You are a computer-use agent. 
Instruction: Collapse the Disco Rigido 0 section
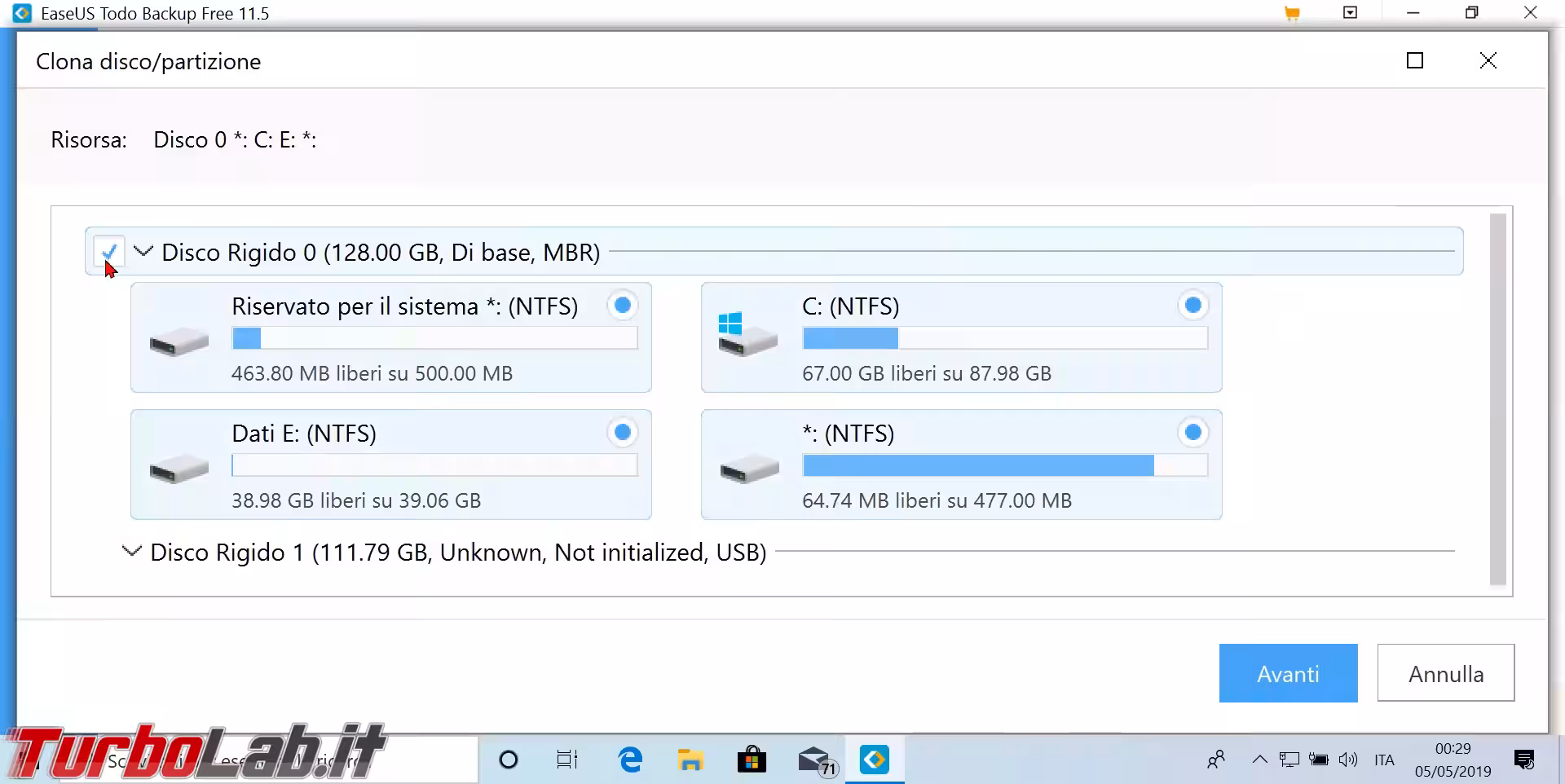[x=143, y=252]
